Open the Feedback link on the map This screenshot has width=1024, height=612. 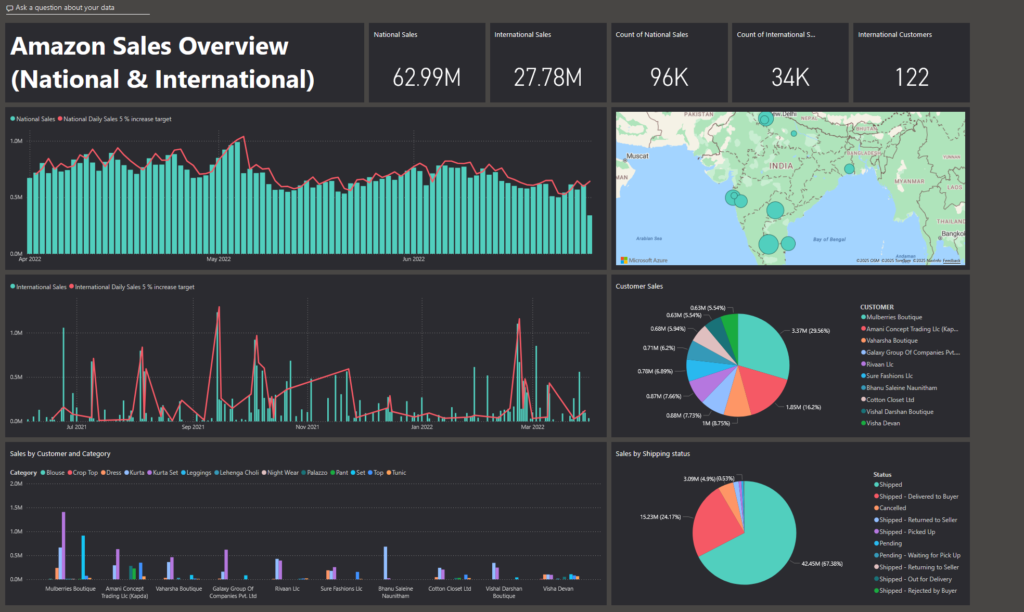click(x=952, y=261)
